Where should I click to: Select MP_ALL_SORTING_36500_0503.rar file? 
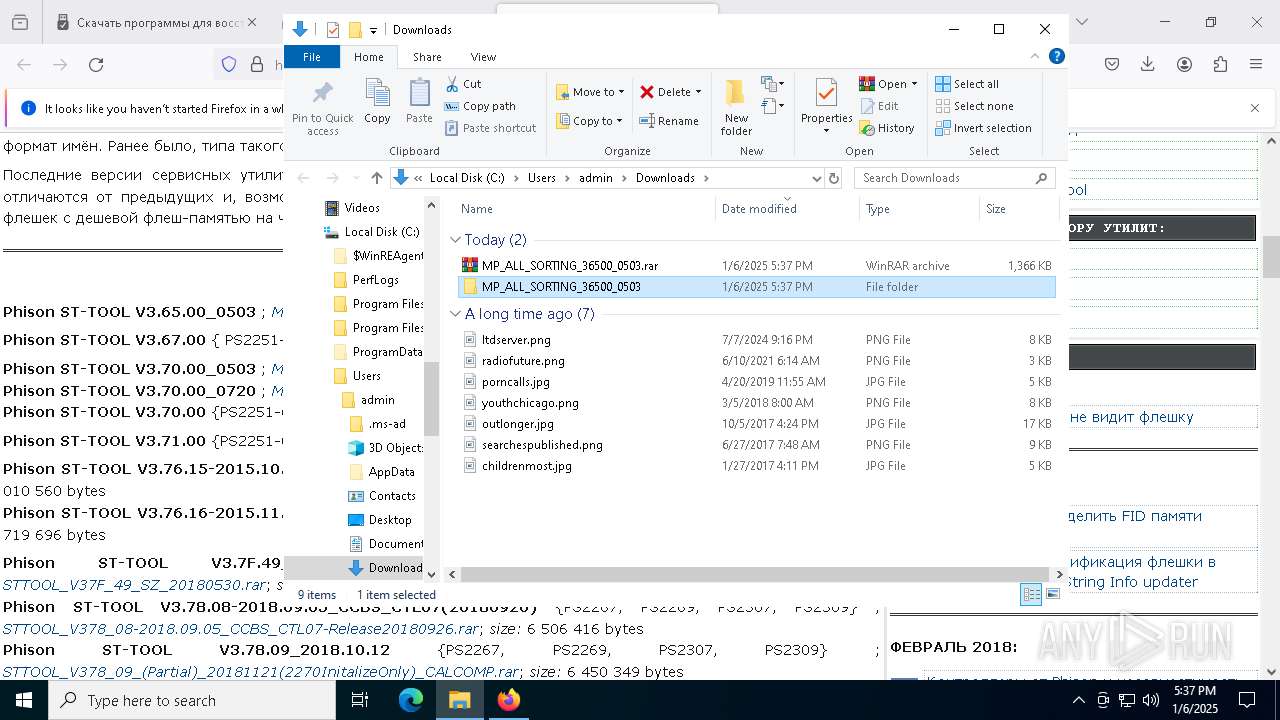coord(756,266)
